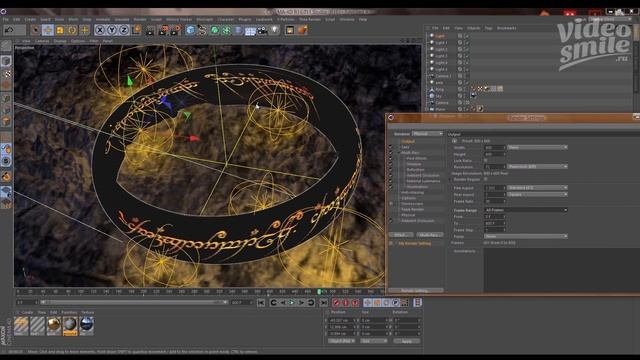The image size is (640, 360).
Task: Open Edit Render Settings toolbar icon
Action: pos(176,30)
